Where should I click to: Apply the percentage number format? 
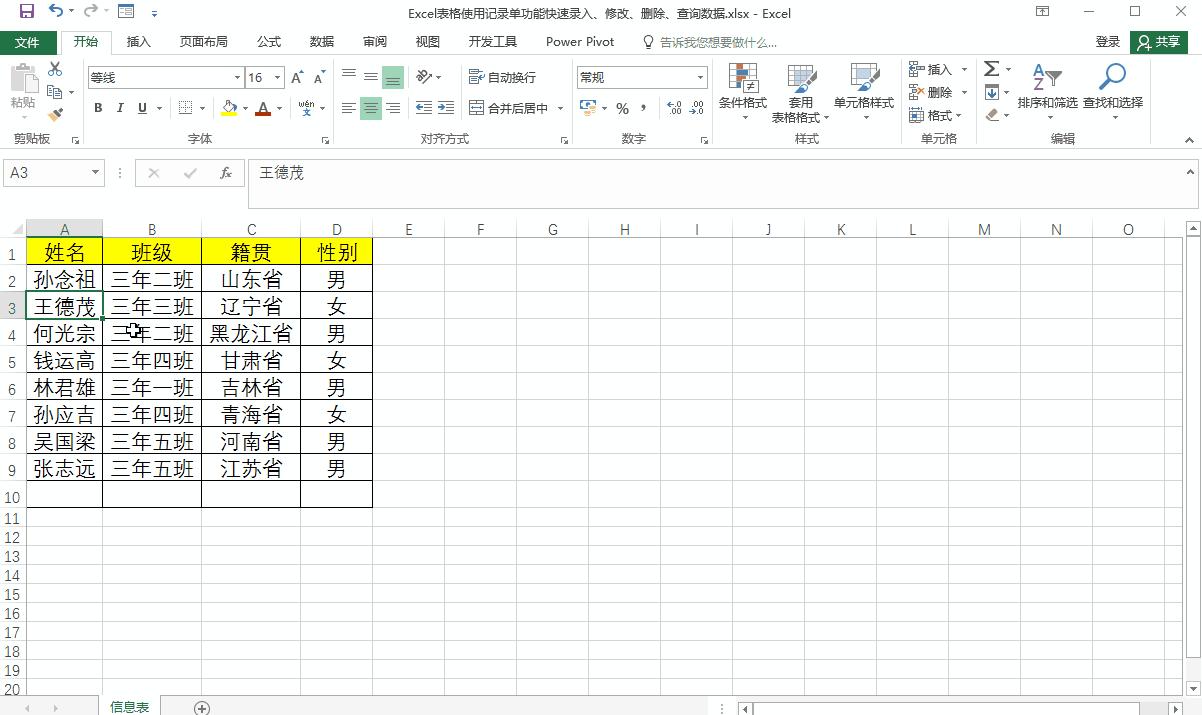click(622, 108)
